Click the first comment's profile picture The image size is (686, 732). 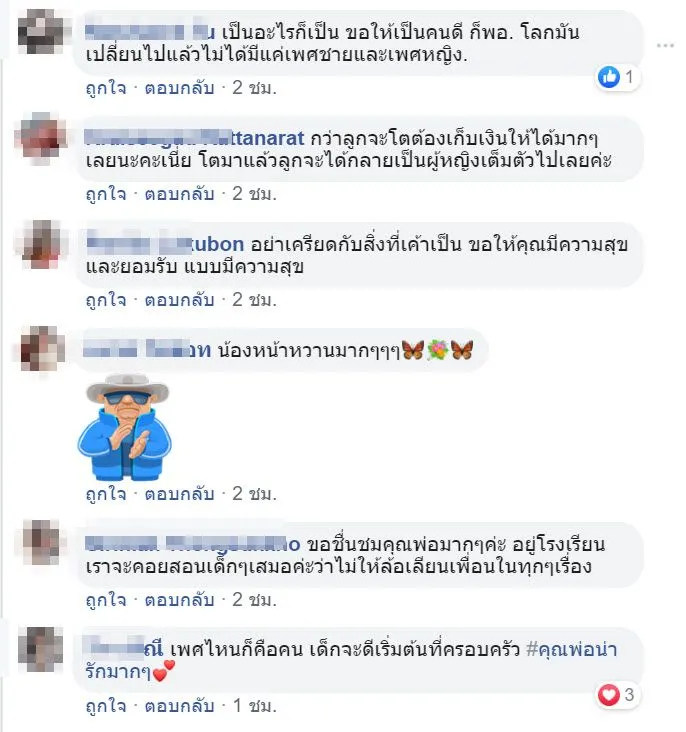[41, 32]
